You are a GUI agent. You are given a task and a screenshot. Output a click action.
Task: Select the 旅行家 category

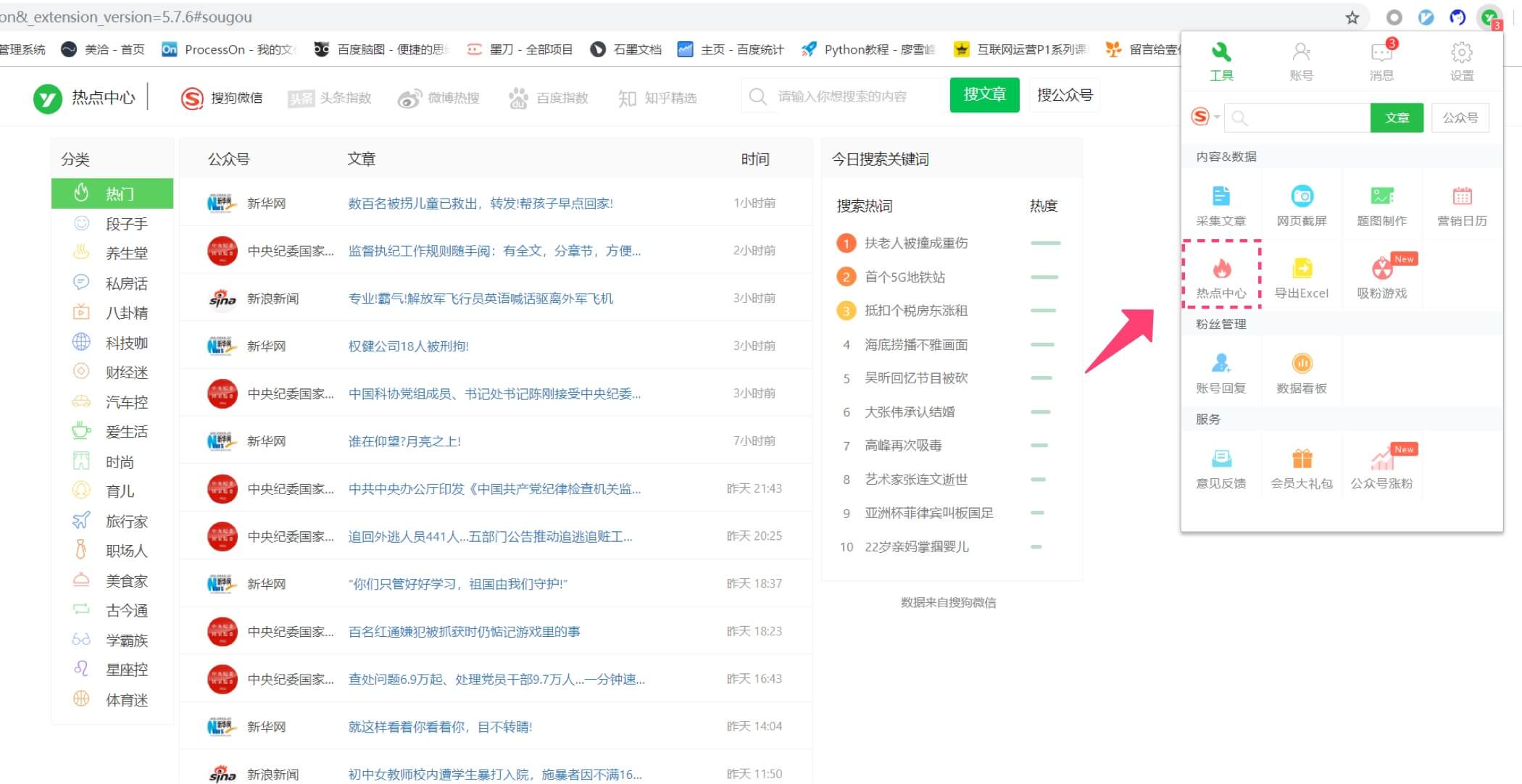pos(112,522)
